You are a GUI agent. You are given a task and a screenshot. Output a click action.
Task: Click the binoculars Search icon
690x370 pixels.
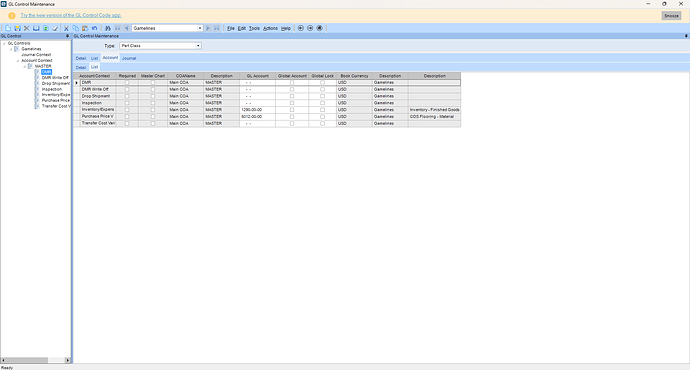[107, 28]
